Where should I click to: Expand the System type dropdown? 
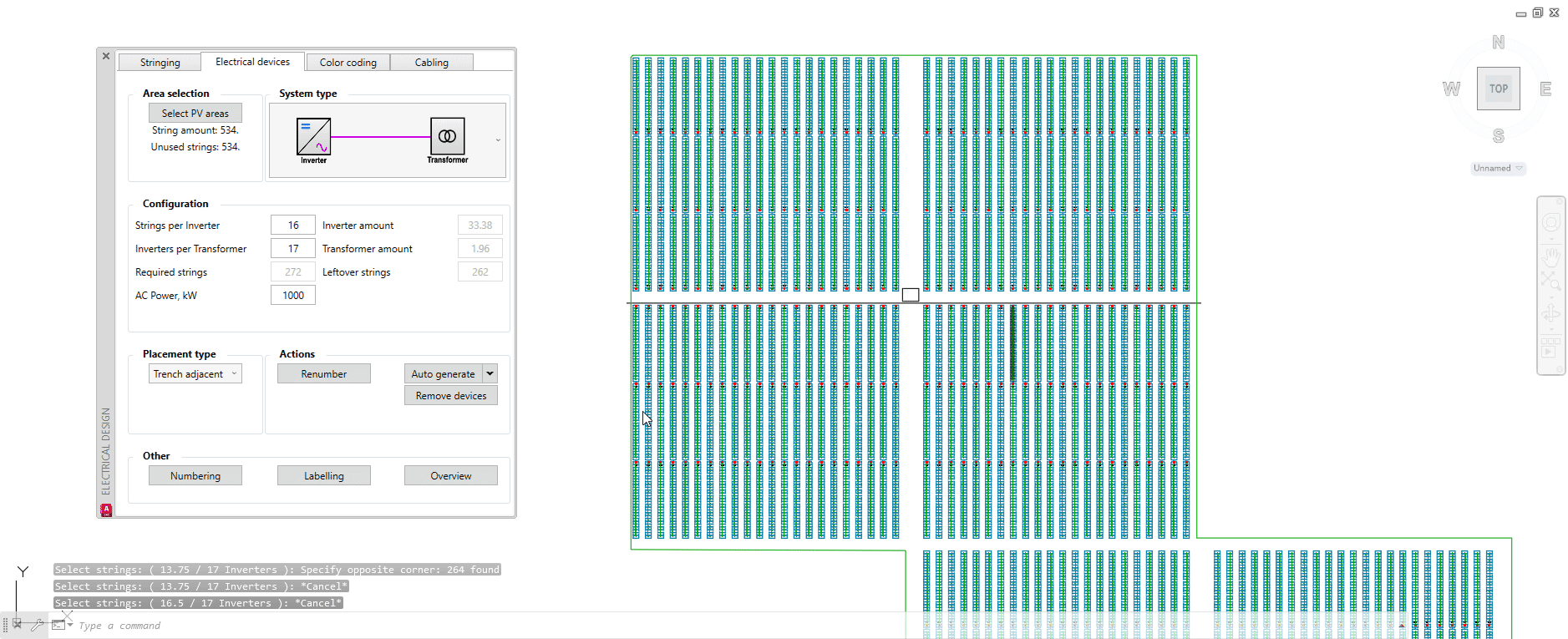click(x=498, y=140)
